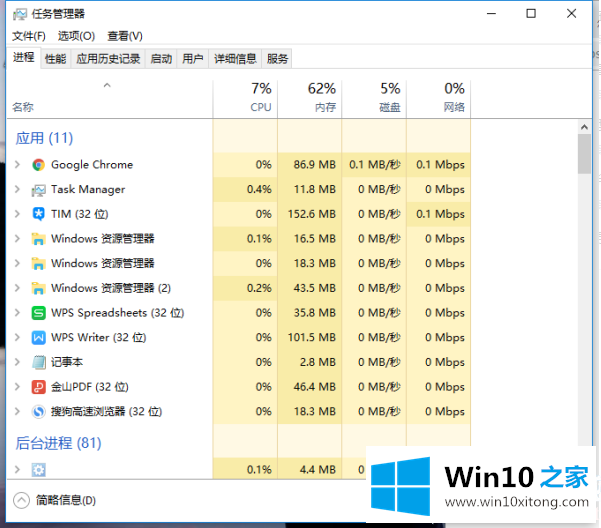Click the 金山PDF red icon
The image size is (601, 528).
coord(38,387)
